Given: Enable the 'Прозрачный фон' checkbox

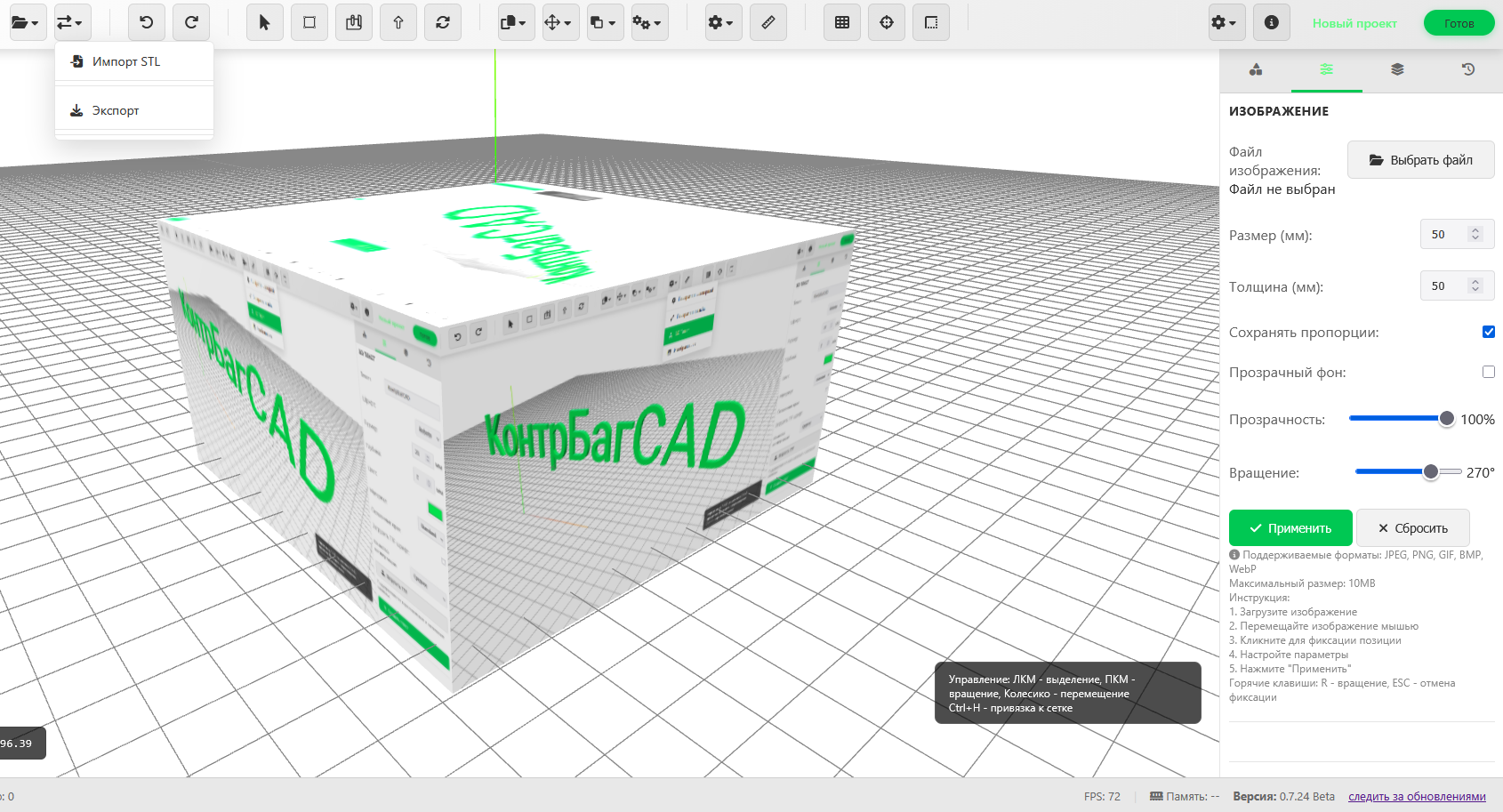Looking at the screenshot, I should pyautogui.click(x=1488, y=372).
